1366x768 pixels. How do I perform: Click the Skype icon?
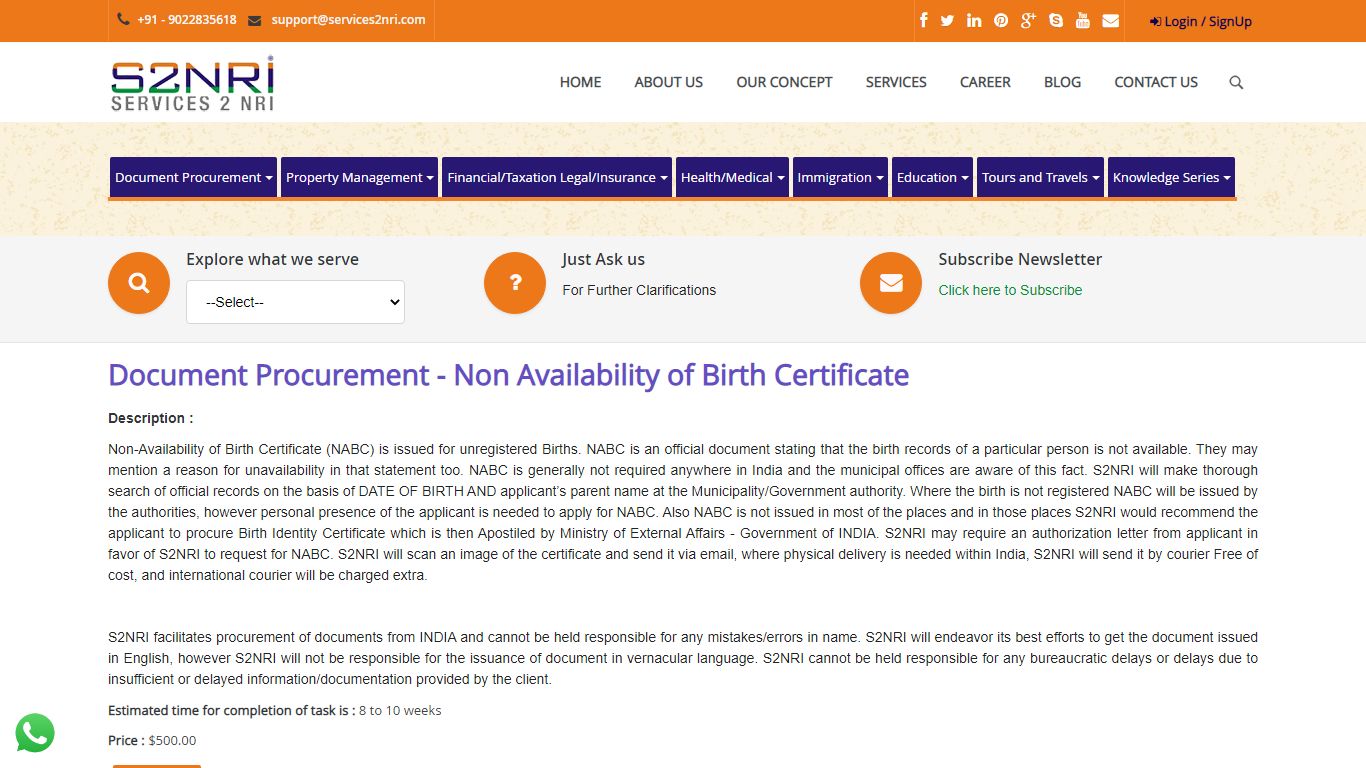(1056, 20)
